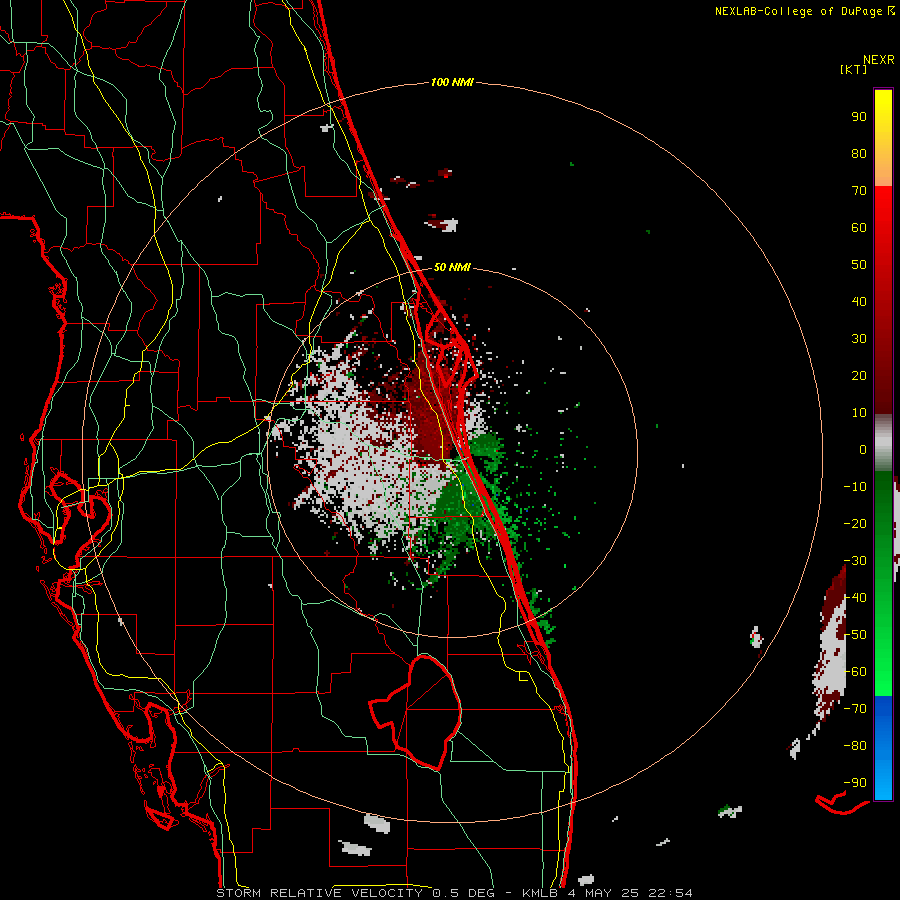Click the positive 20 scale value
Viewport: 900px width, 900px height.
point(859,375)
